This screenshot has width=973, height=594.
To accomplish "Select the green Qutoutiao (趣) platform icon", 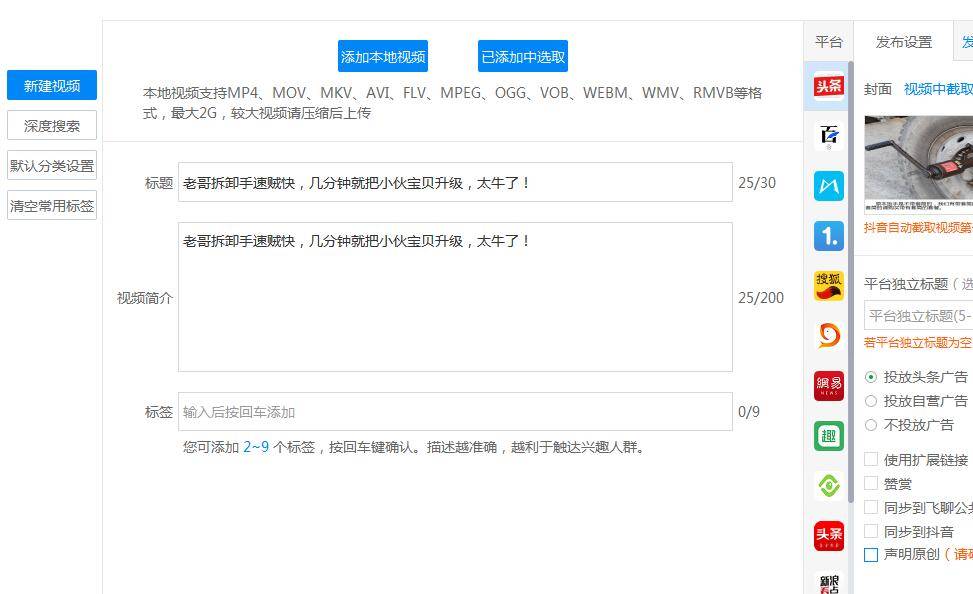I will click(828, 436).
